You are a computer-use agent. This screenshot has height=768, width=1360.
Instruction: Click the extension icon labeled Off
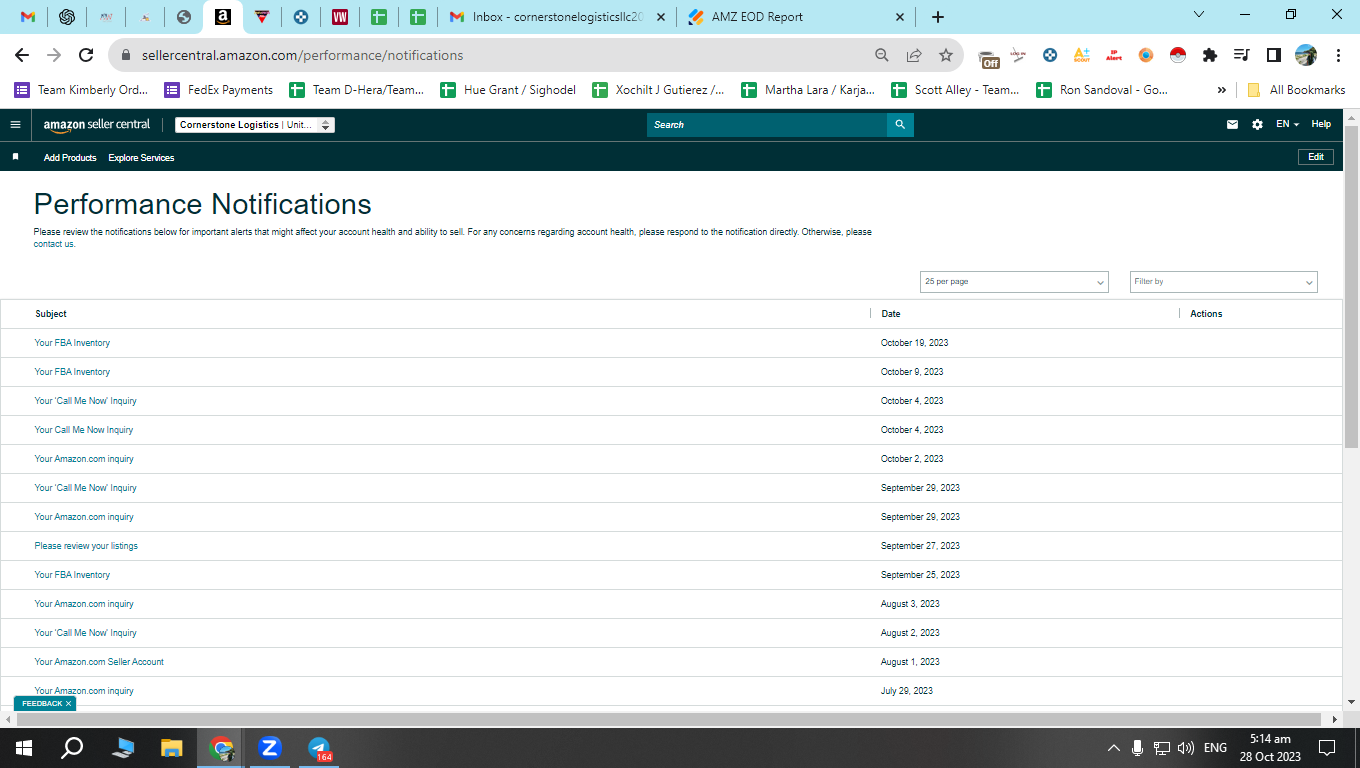click(x=988, y=58)
